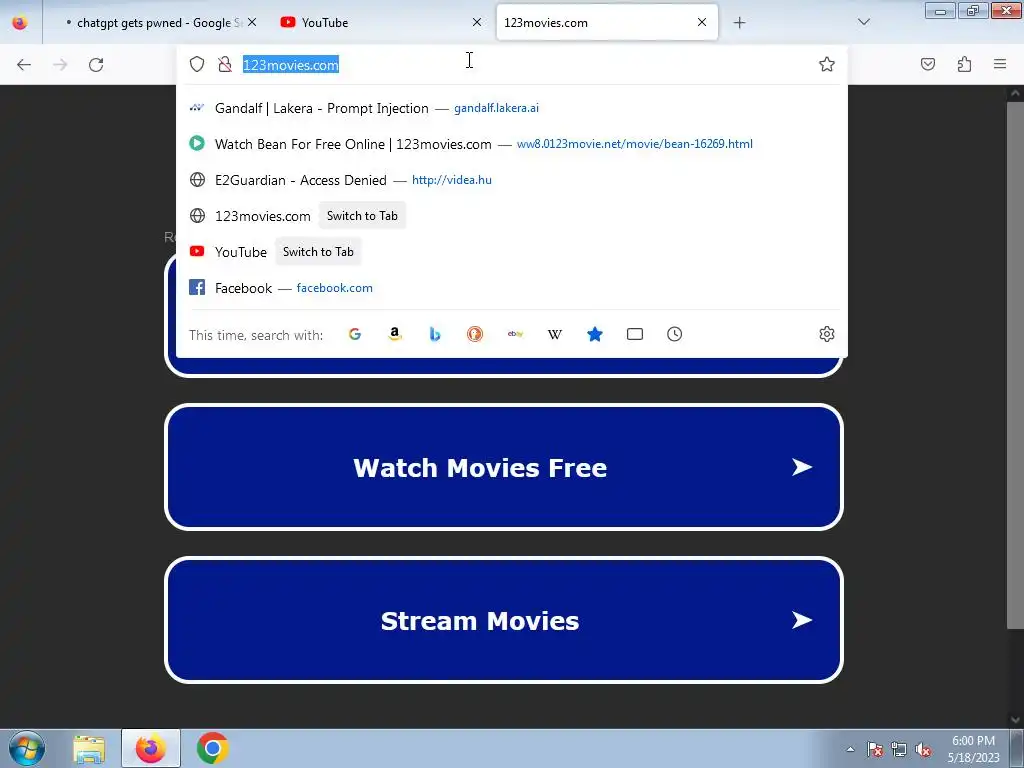Open the Action Center flag icon
The image size is (1024, 768).
pos(874,750)
